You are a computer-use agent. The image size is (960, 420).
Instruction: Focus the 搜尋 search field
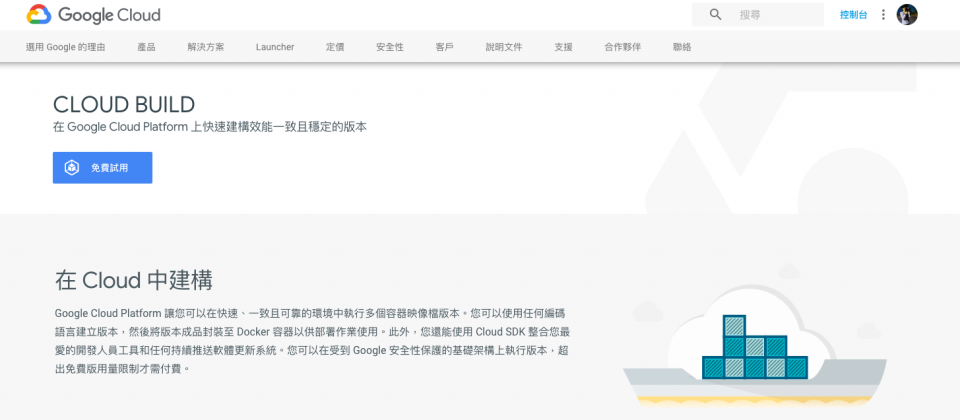click(x=757, y=15)
